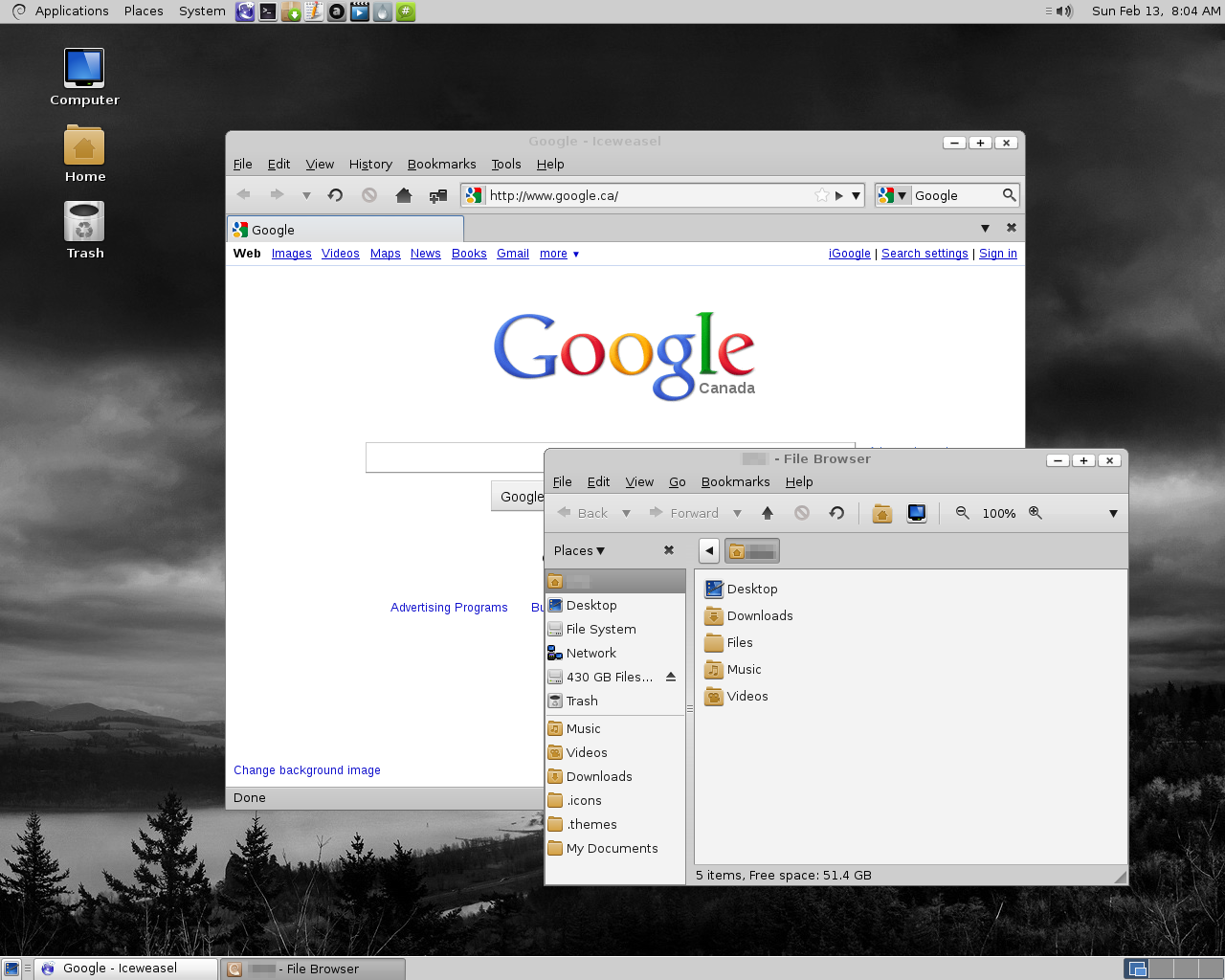Open Home folder icon in File Browser toolbar
Viewport: 1225px width, 980px height.
(x=882, y=513)
